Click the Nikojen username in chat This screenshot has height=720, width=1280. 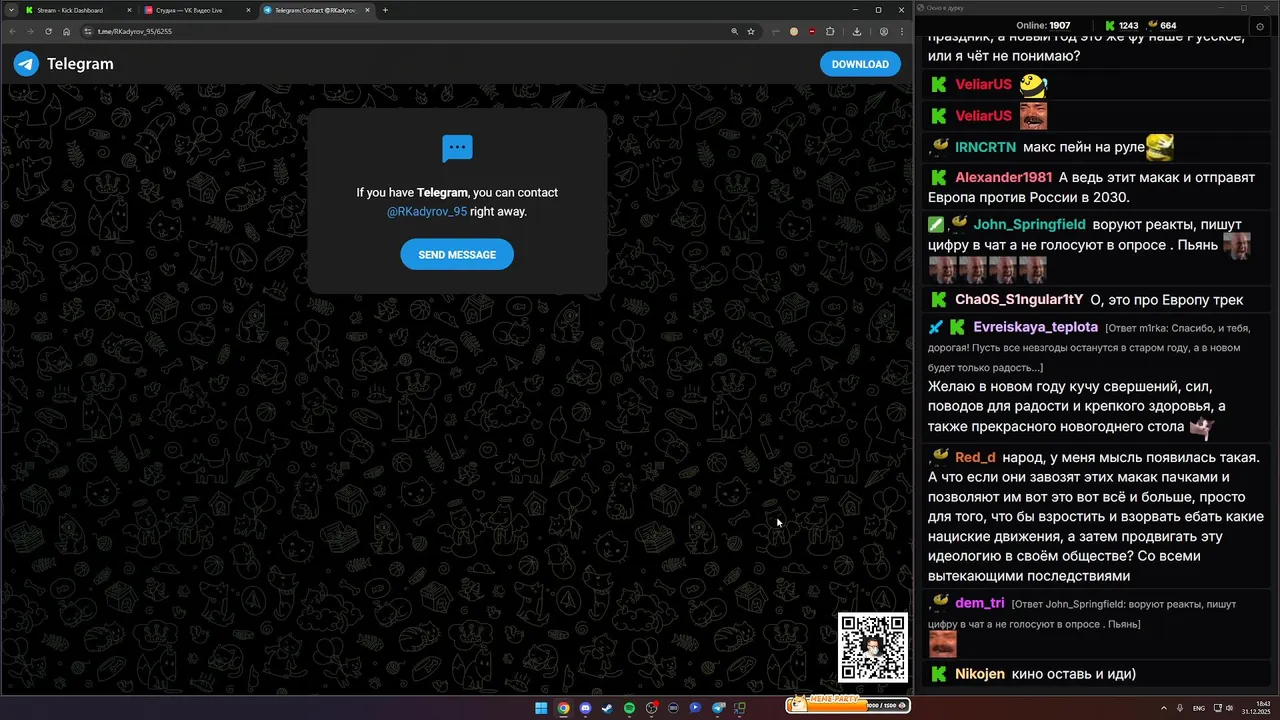pyautogui.click(x=980, y=674)
